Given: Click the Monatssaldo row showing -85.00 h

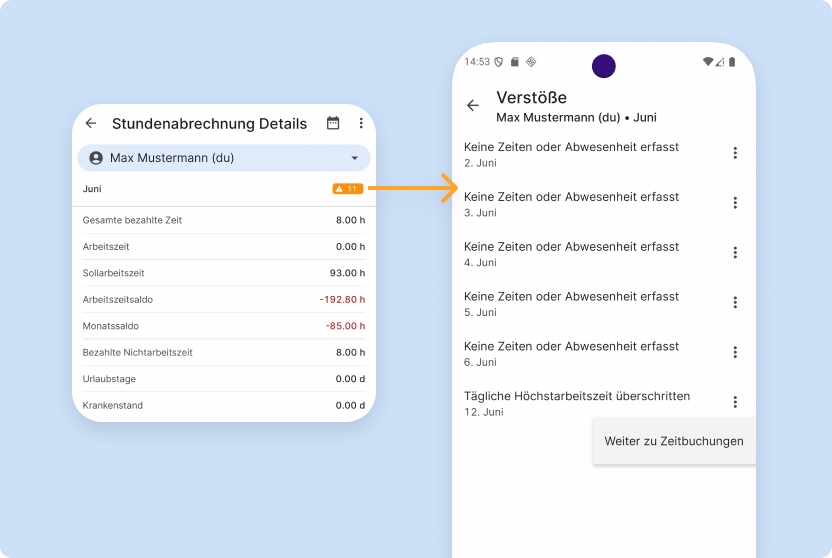Looking at the screenshot, I should click(x=223, y=326).
